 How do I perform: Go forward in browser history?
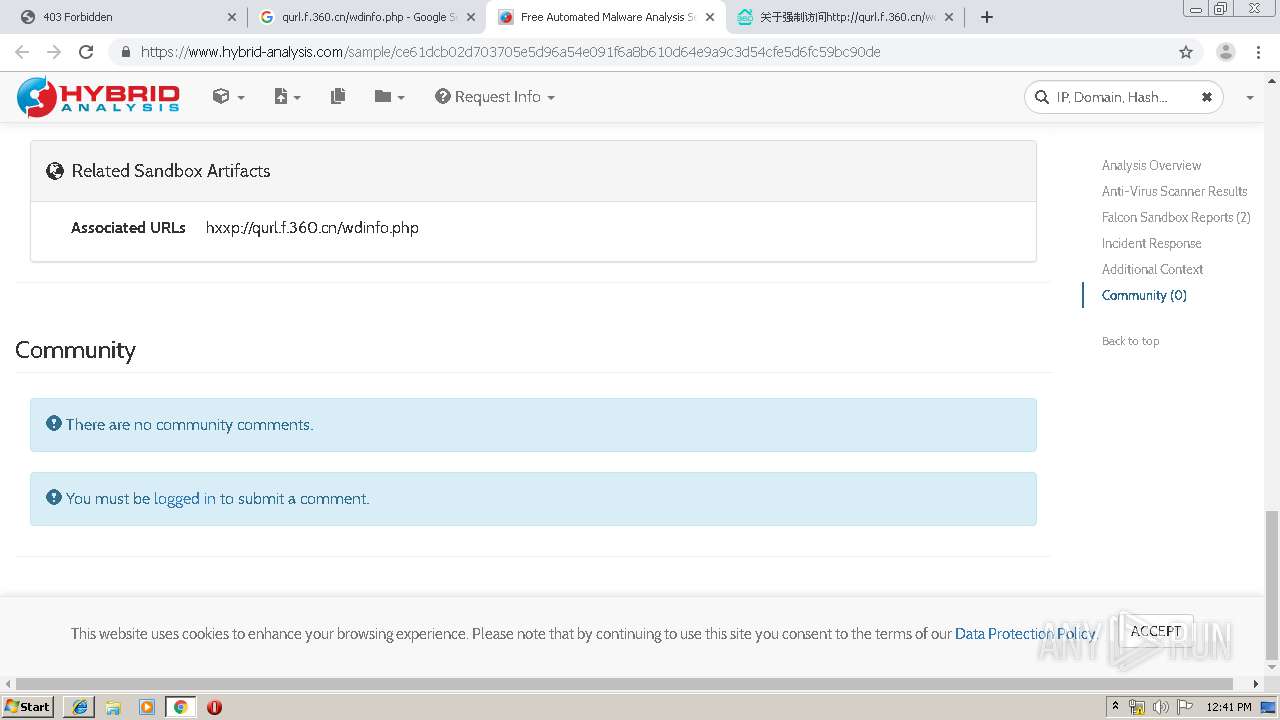(54, 52)
